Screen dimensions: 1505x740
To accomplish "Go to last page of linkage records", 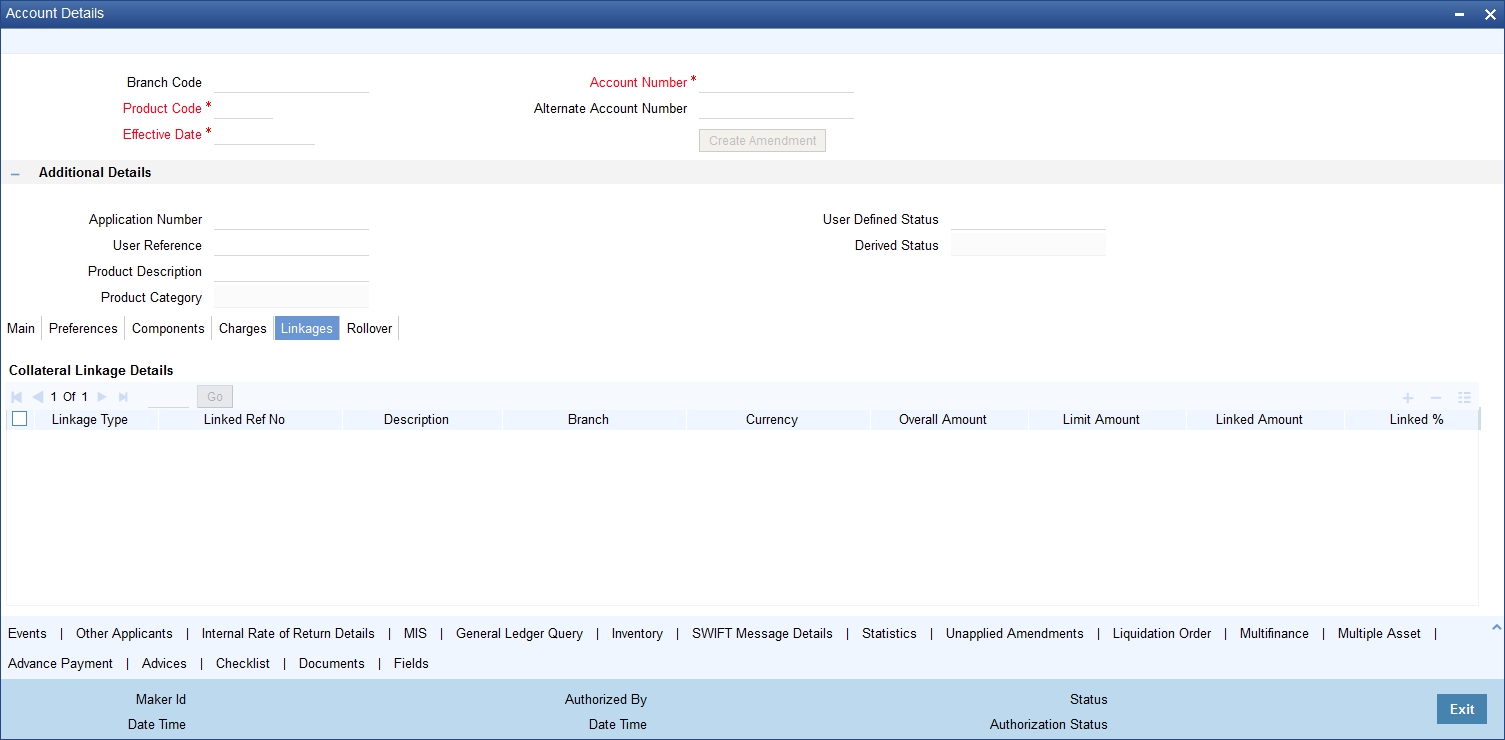I will [x=124, y=397].
